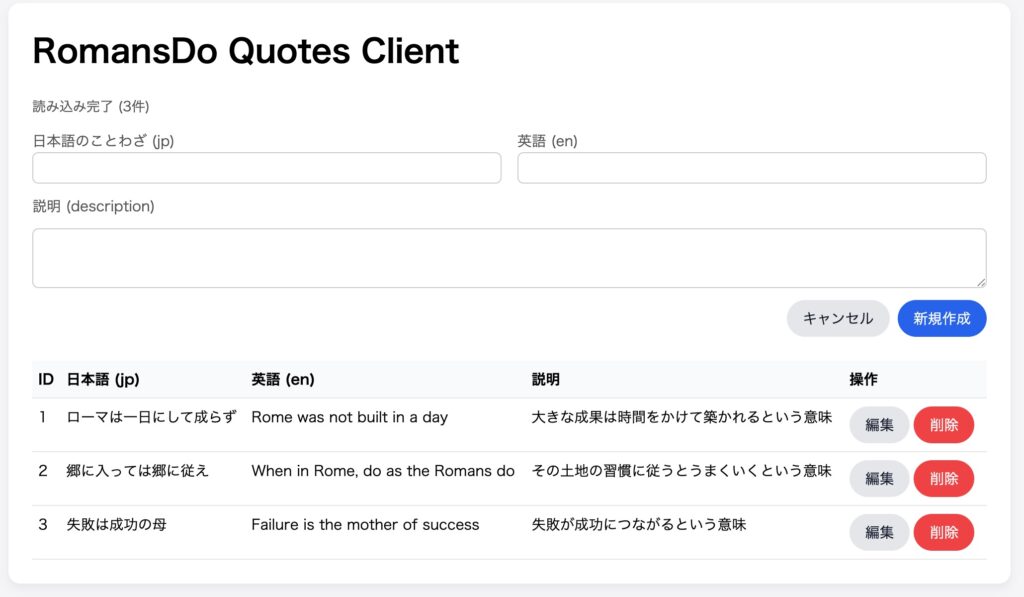Click 削除 on the When in Rome row
Screen dimensions: 1024x597
(x=943, y=478)
